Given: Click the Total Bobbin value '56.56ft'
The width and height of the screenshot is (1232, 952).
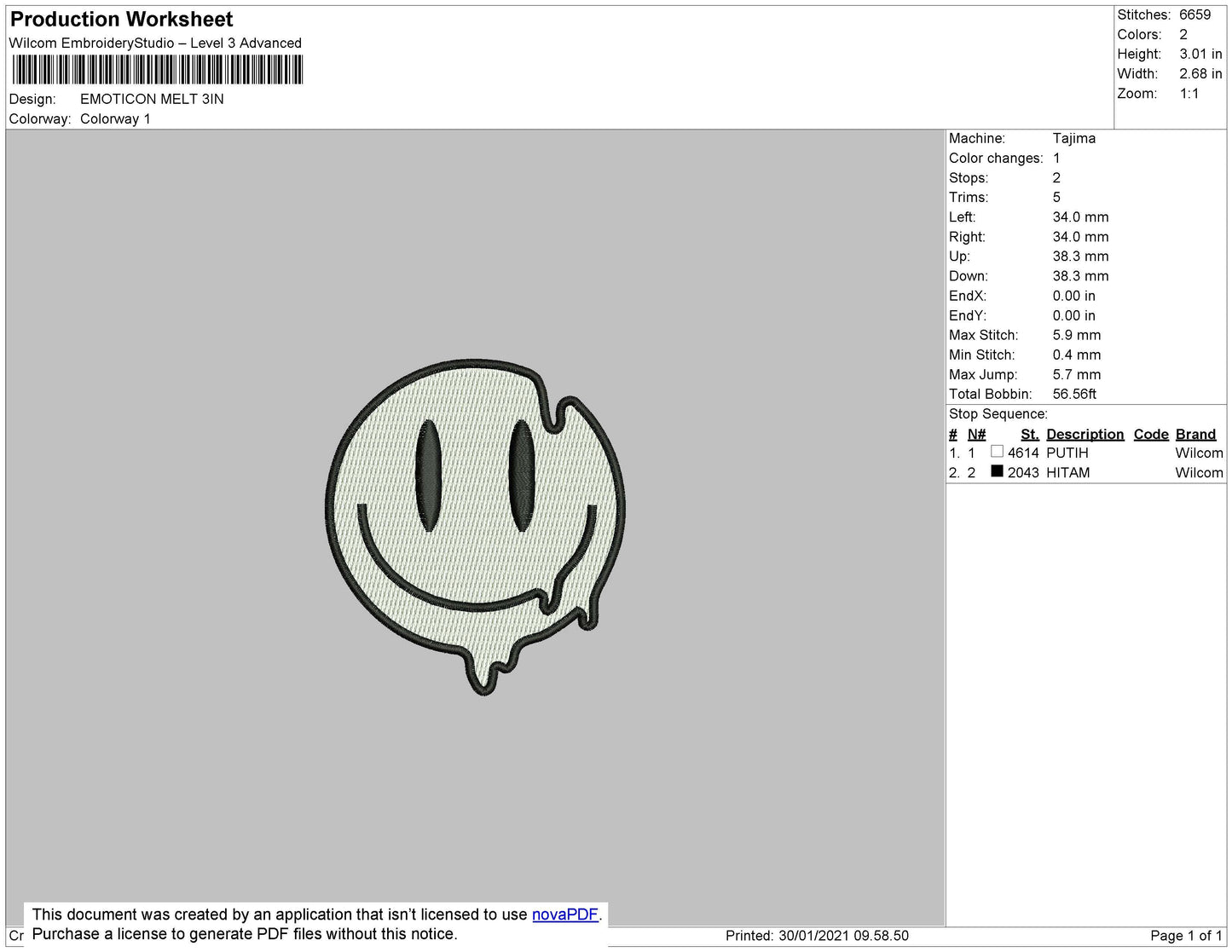Looking at the screenshot, I should coord(1074,394).
